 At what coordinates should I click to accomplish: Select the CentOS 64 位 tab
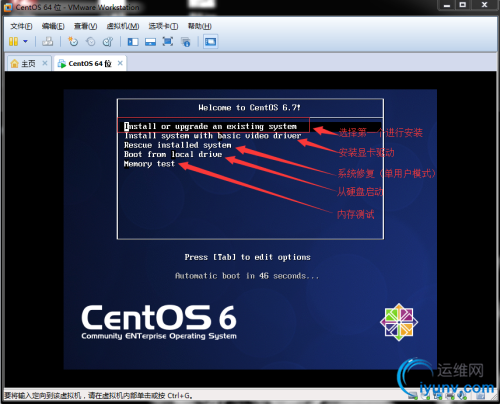(89, 63)
